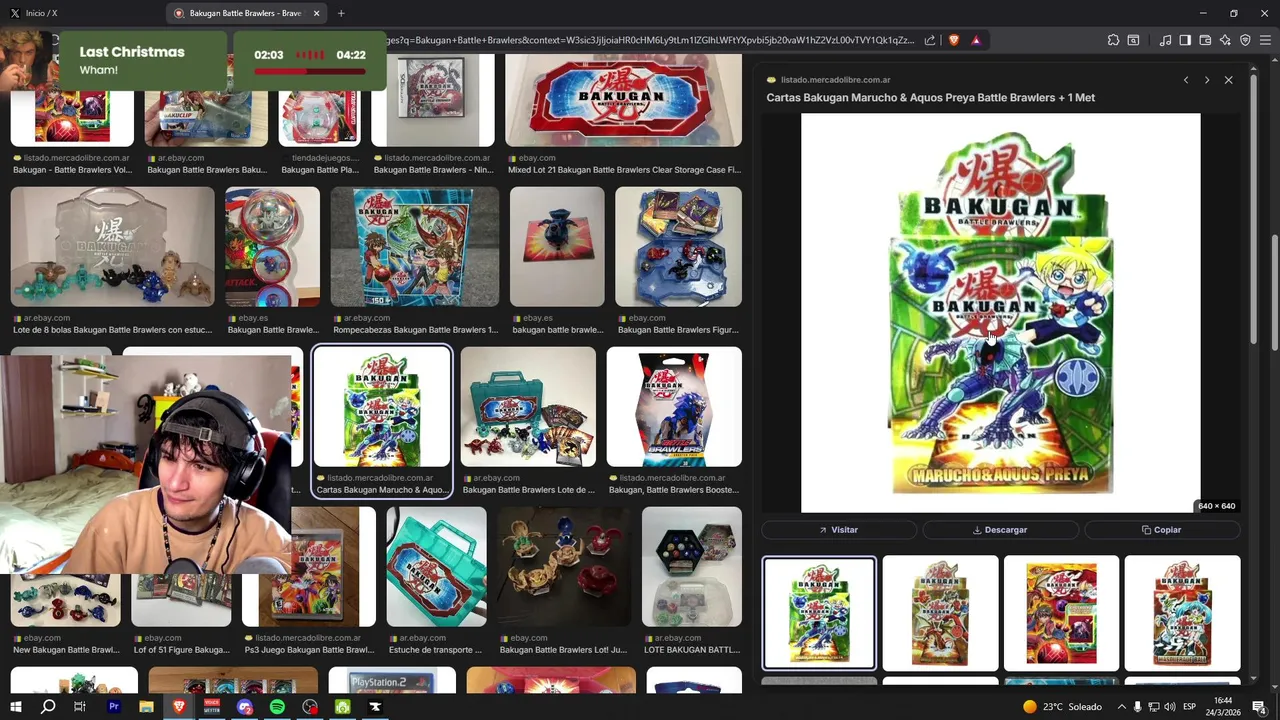
Task: Open Spotify from the taskbar
Action: [277, 707]
